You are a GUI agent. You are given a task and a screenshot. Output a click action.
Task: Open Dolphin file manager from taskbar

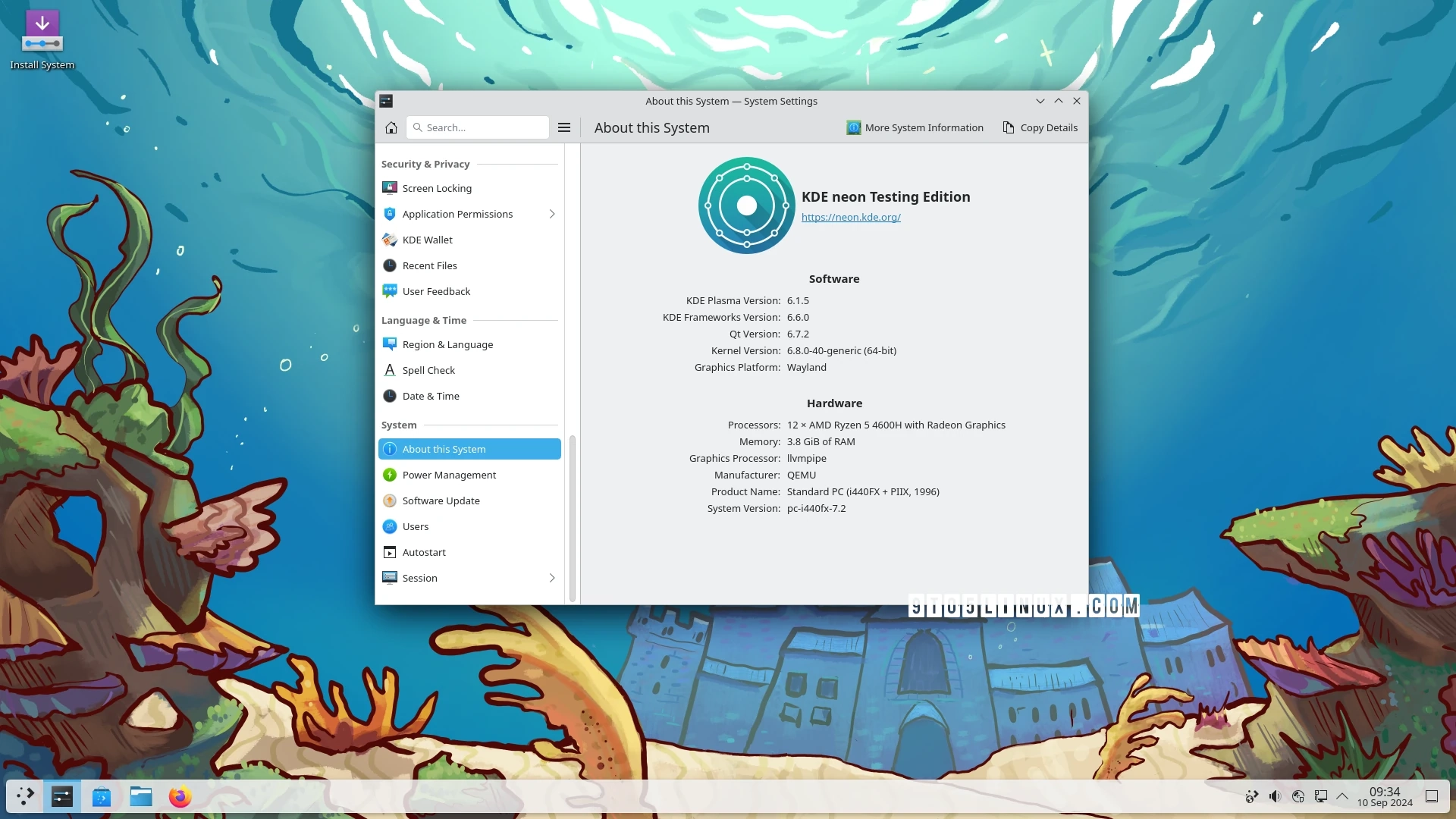(141, 796)
